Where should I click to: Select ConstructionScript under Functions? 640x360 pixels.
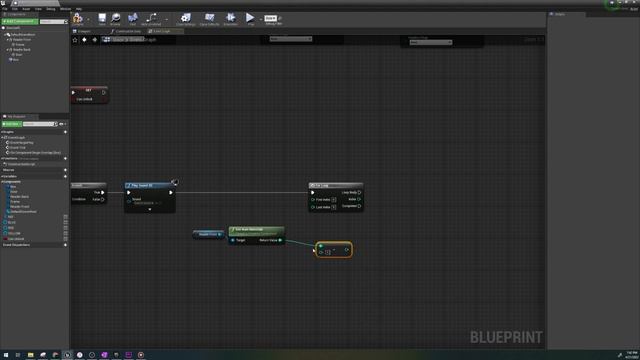click(x=20, y=164)
